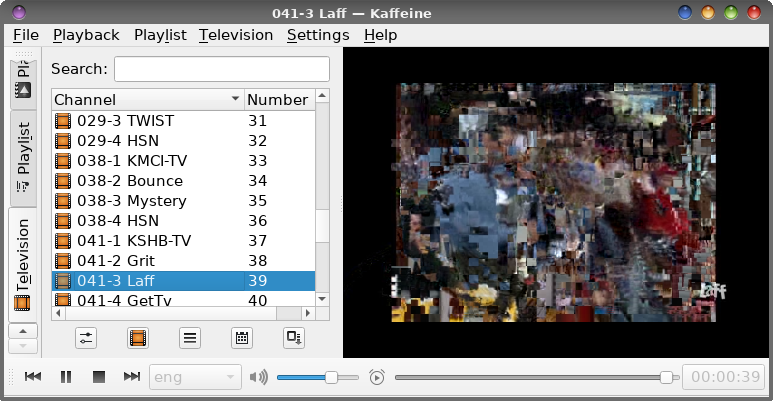This screenshot has height=401, width=773.
Task: Click the side tab bar scroll-up arrow
Action: 23,331
